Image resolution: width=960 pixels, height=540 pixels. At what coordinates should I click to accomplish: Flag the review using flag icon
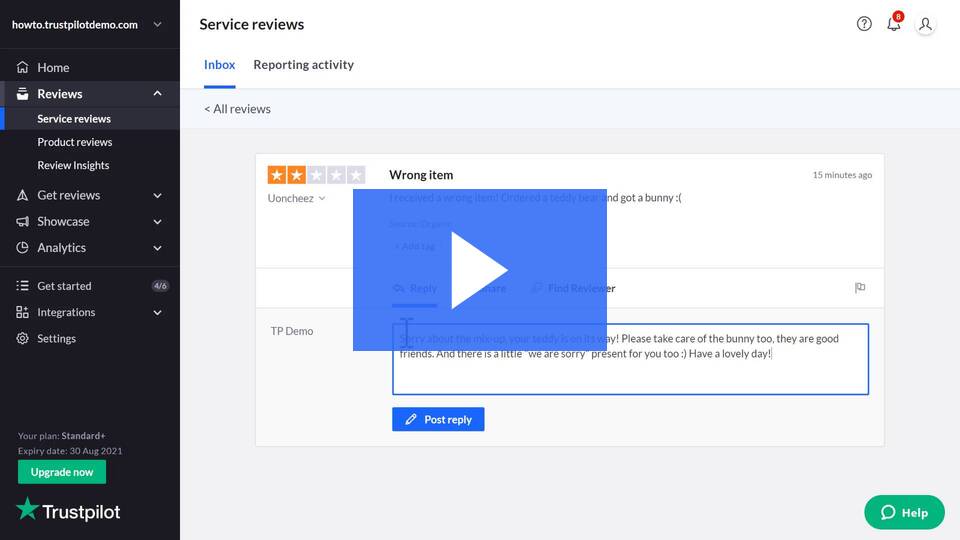click(x=860, y=288)
